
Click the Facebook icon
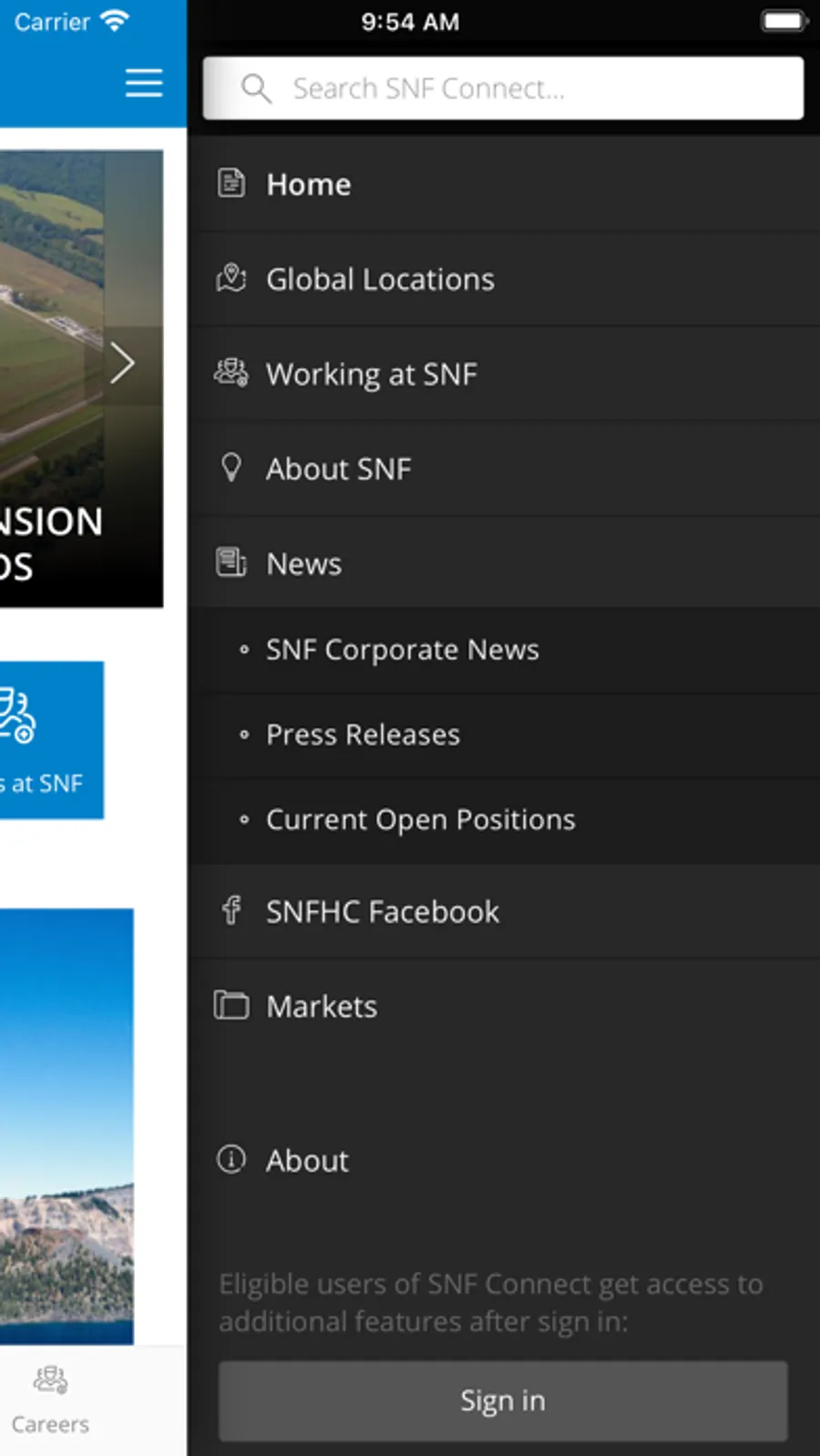tap(231, 910)
